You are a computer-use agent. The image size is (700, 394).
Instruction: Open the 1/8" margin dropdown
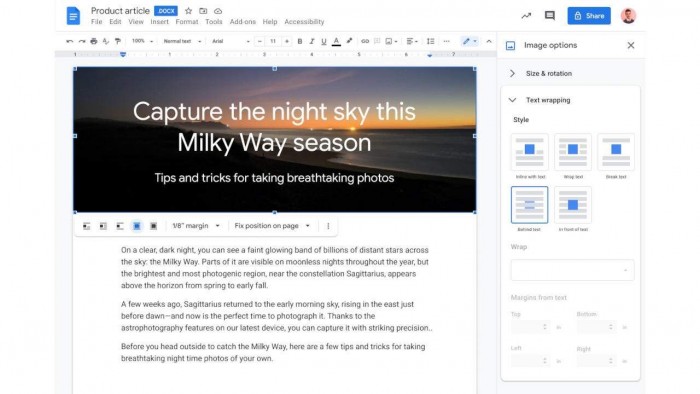(x=196, y=226)
